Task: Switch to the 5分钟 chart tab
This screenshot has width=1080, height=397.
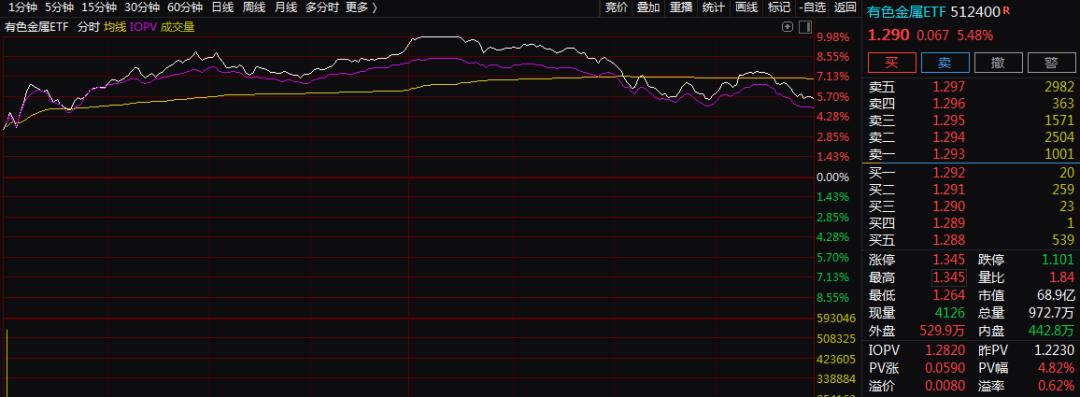Action: coord(59,8)
